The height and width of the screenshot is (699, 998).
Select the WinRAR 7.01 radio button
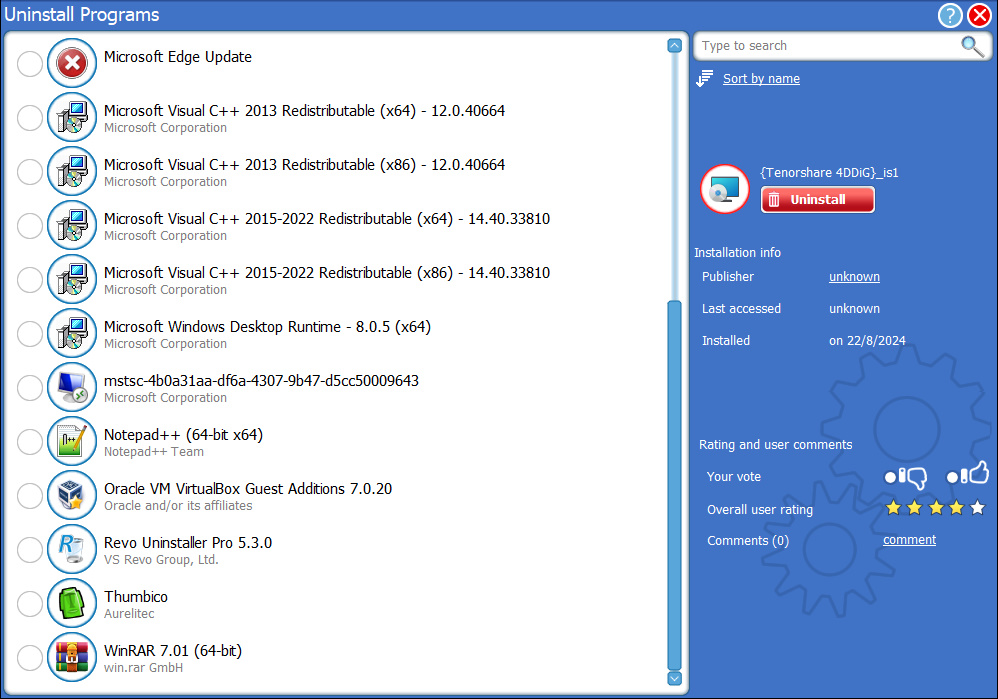30,658
